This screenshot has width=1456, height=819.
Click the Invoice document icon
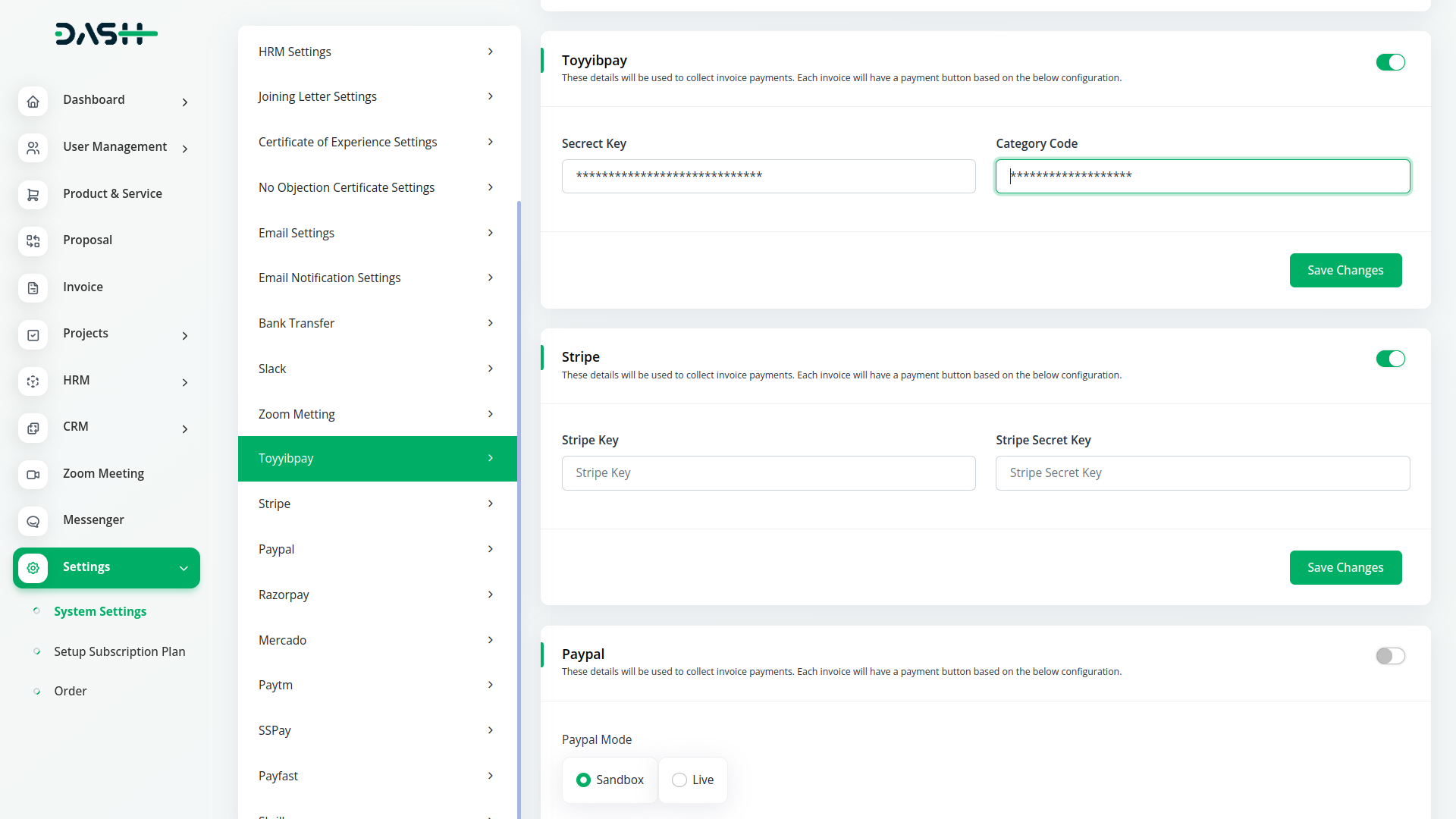point(33,288)
